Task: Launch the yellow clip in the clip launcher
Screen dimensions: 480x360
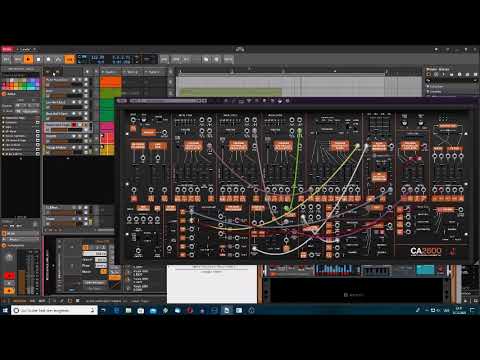Action: (107, 149)
